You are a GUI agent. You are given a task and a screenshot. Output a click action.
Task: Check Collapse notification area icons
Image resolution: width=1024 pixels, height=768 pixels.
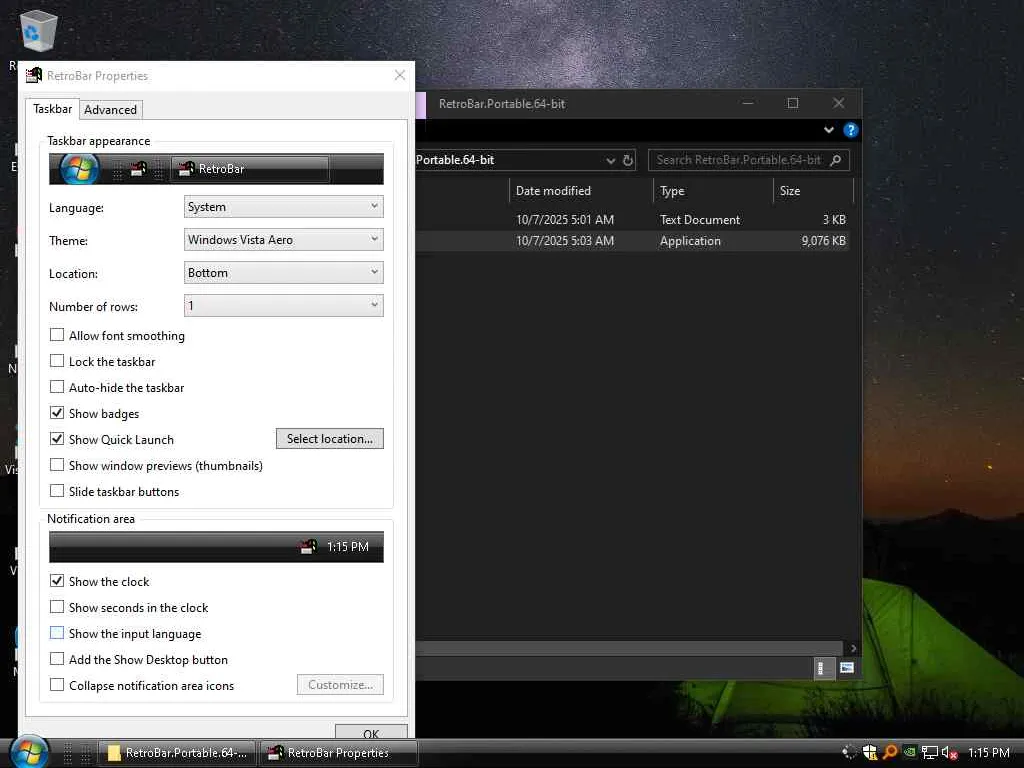pyautogui.click(x=57, y=685)
